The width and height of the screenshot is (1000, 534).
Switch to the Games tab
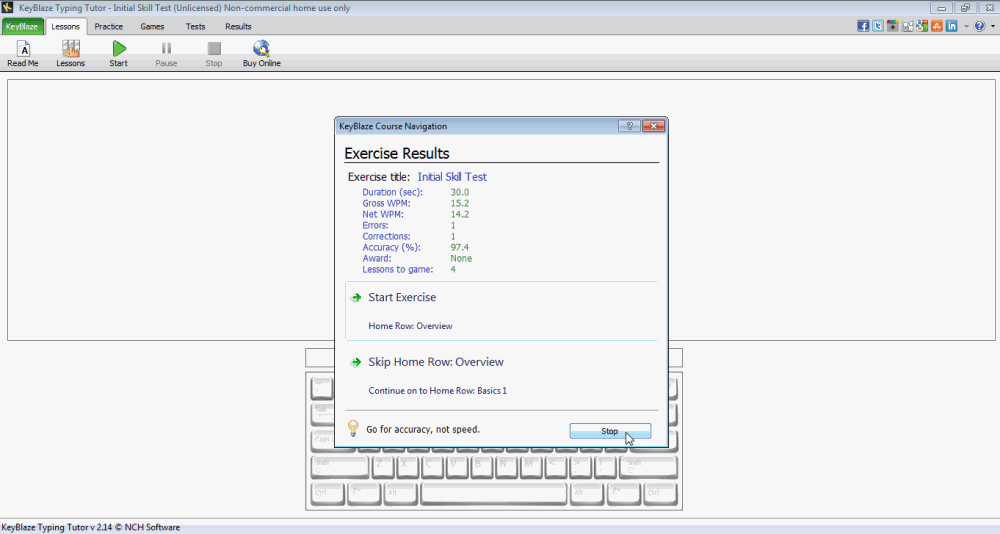pos(152,27)
